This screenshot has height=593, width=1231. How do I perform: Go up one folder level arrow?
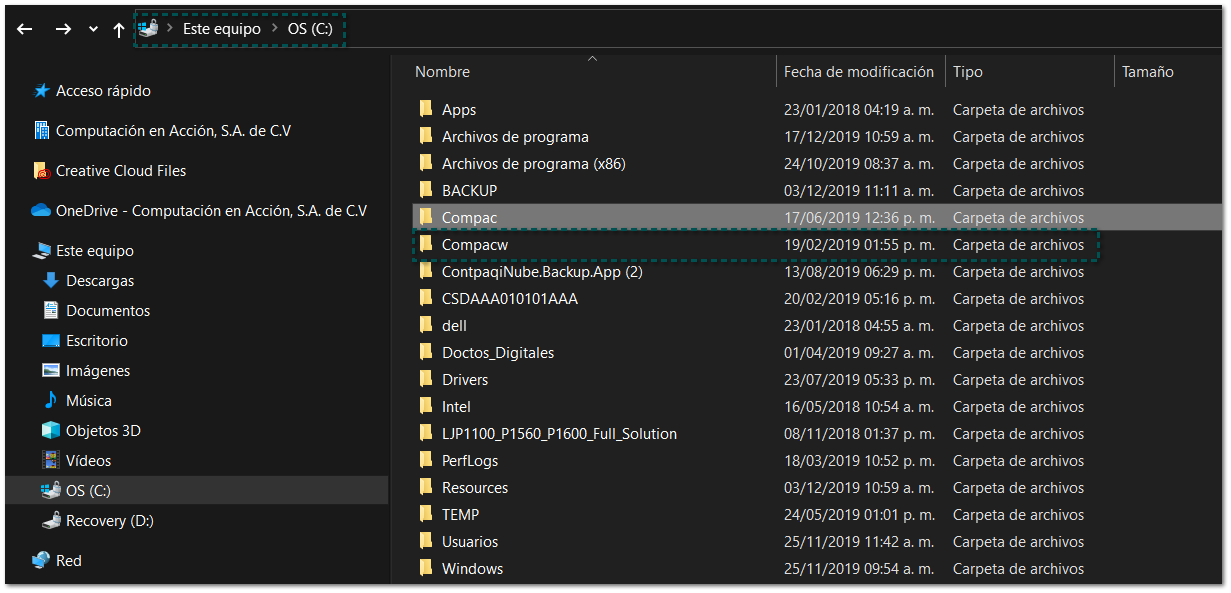[119, 30]
